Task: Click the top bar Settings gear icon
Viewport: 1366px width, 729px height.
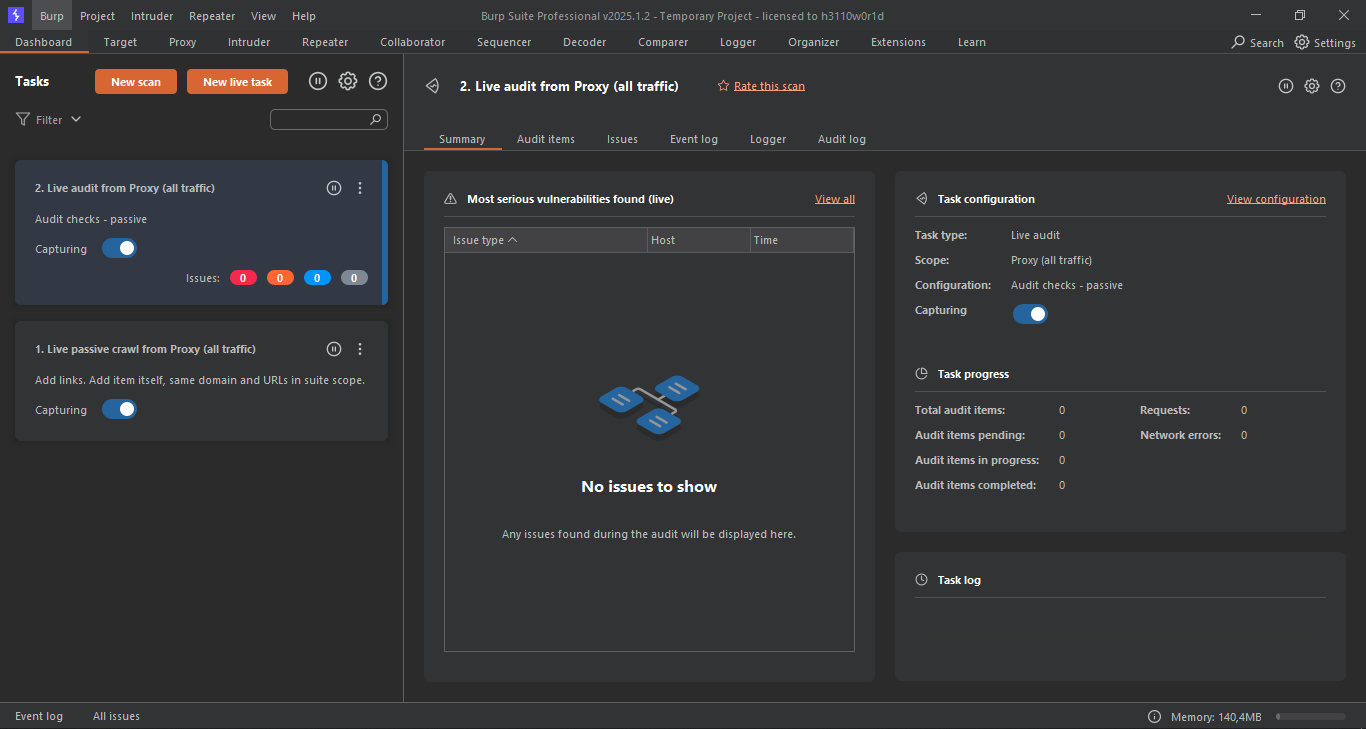Action: (x=1302, y=42)
